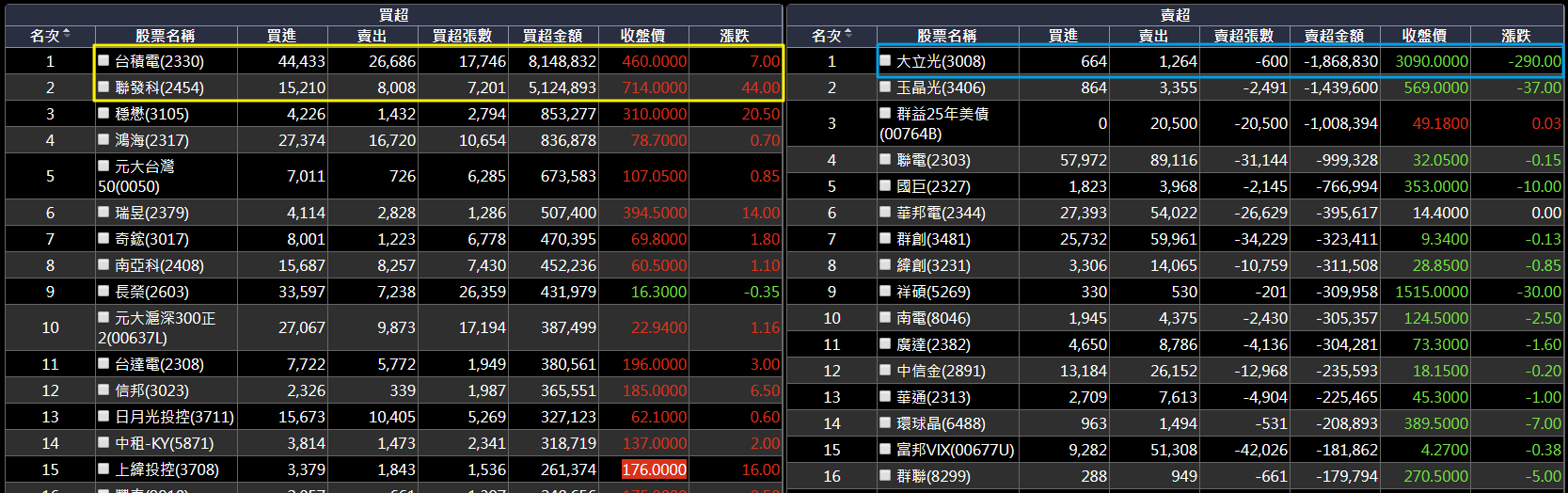Click 賣超張數 column header
This screenshot has height=493, width=1568.
(x=1244, y=36)
